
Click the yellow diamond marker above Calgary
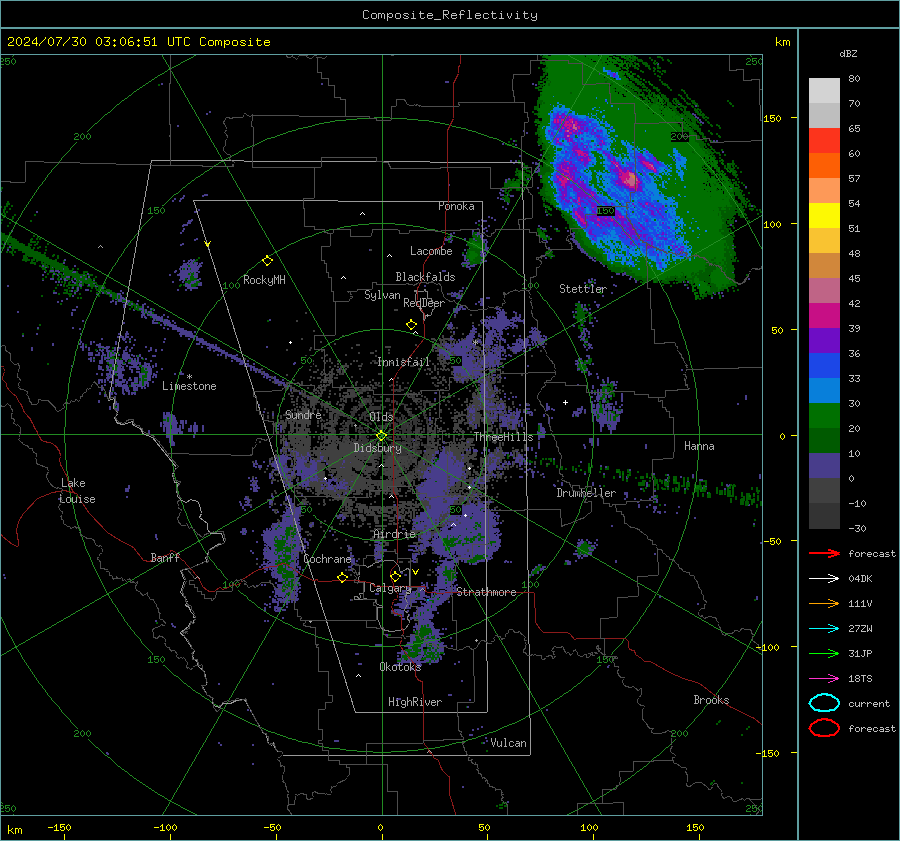tap(395, 576)
